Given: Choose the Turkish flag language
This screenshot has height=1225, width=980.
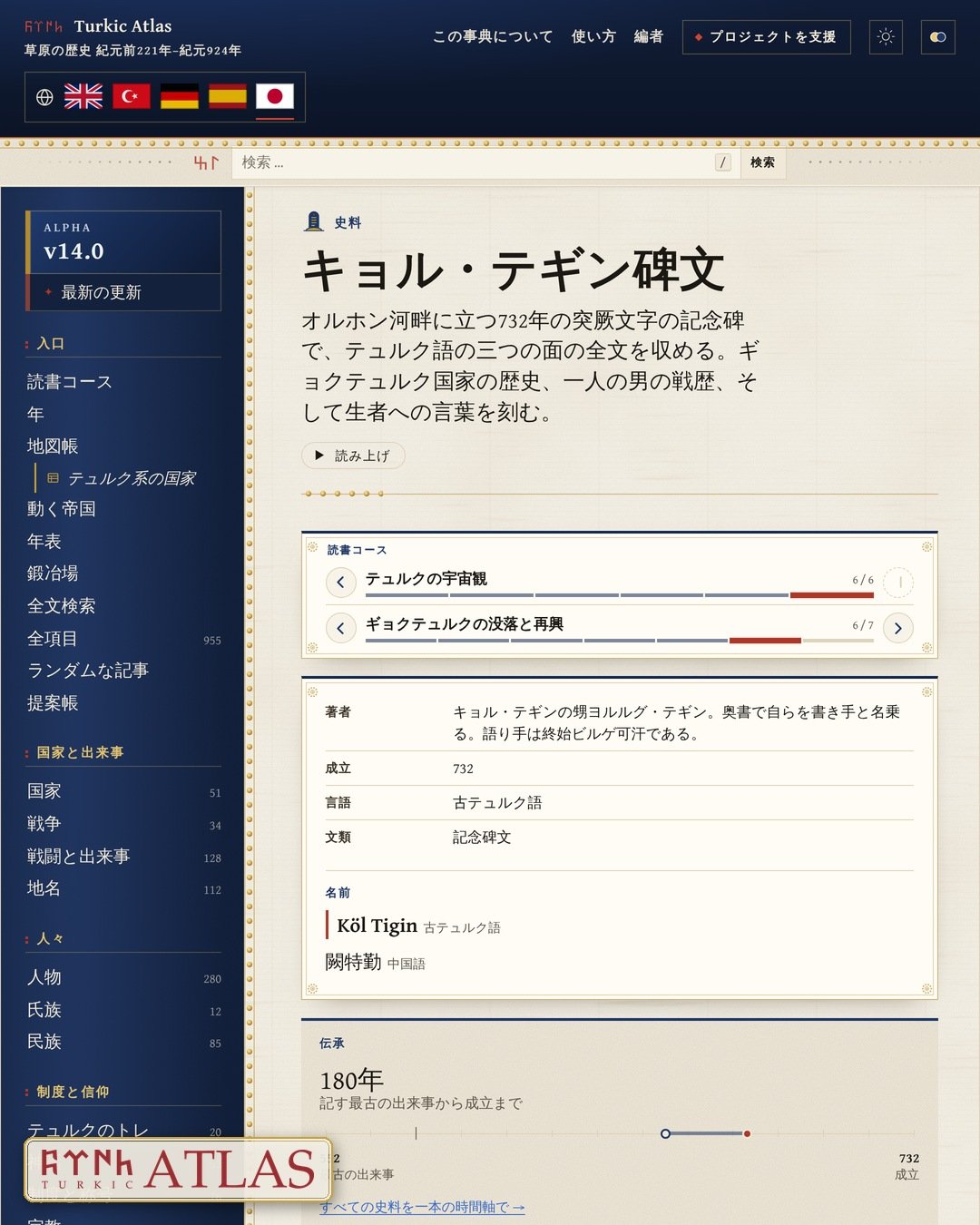Looking at the screenshot, I should (x=132, y=96).
